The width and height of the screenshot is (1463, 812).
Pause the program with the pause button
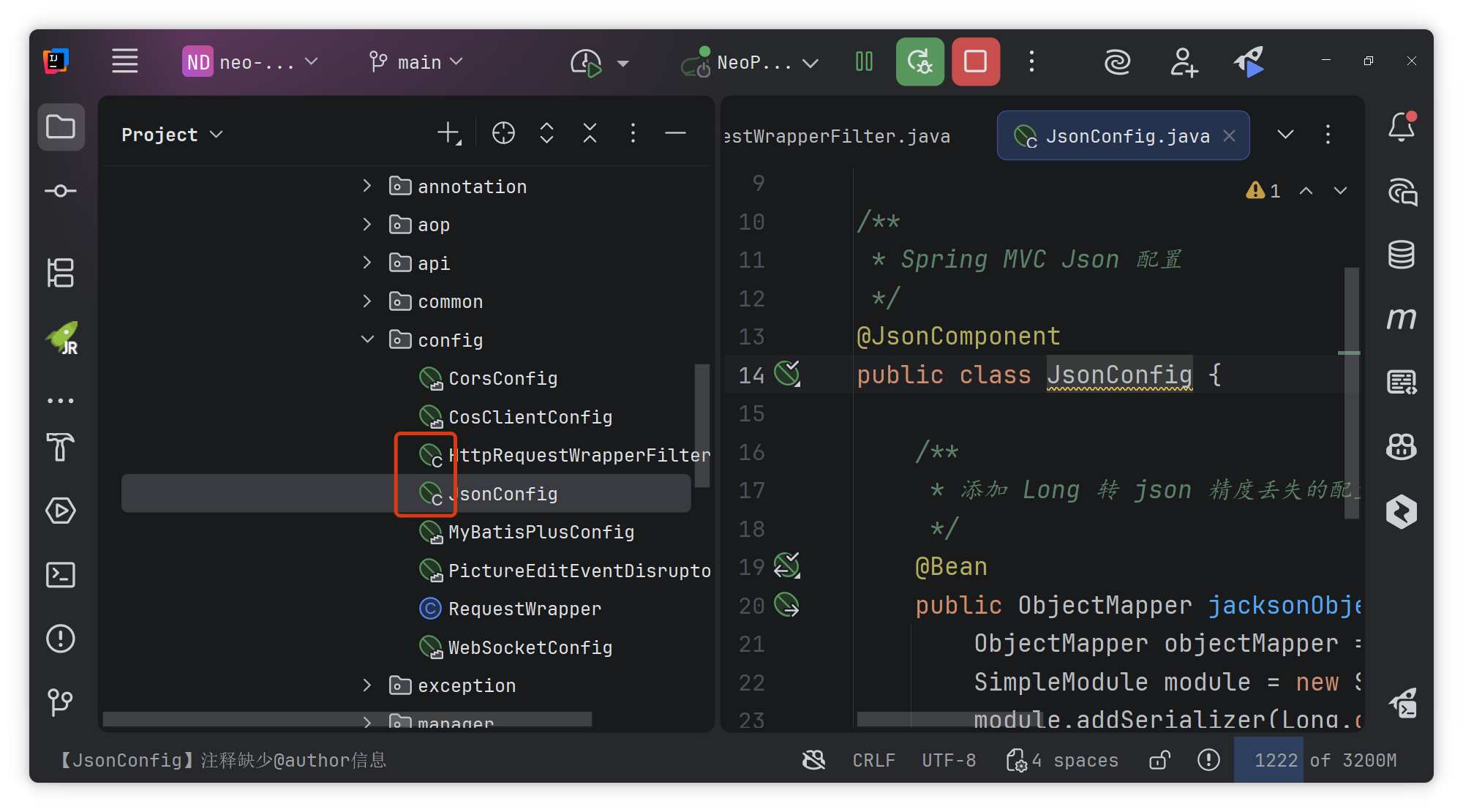tap(864, 61)
